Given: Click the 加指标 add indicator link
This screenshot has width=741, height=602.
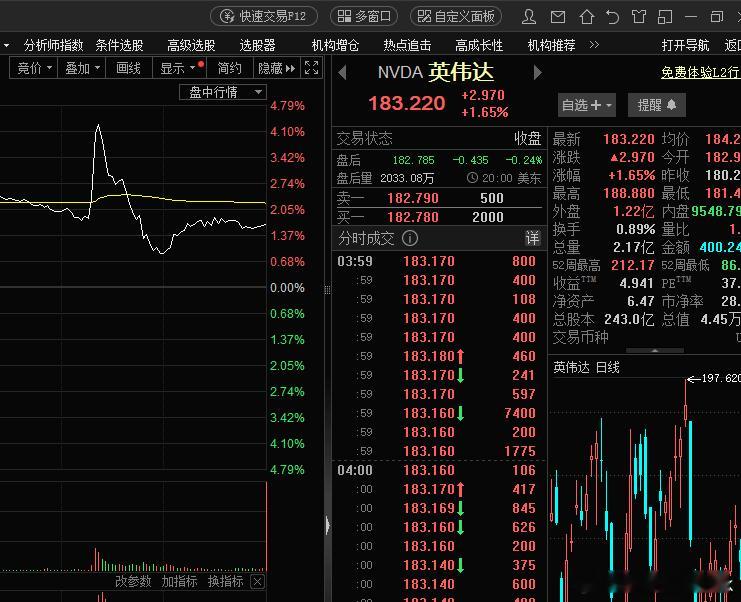Looking at the screenshot, I should coord(179,581).
